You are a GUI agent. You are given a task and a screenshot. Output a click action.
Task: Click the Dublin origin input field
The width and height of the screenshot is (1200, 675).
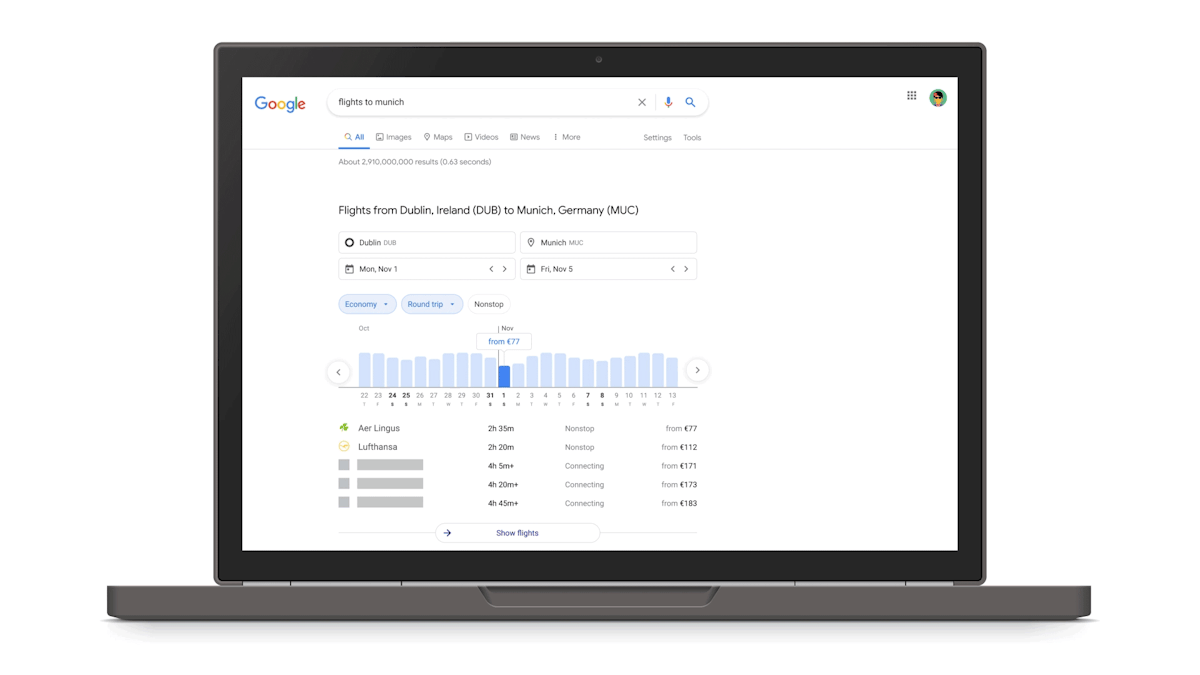pyautogui.click(x=427, y=242)
